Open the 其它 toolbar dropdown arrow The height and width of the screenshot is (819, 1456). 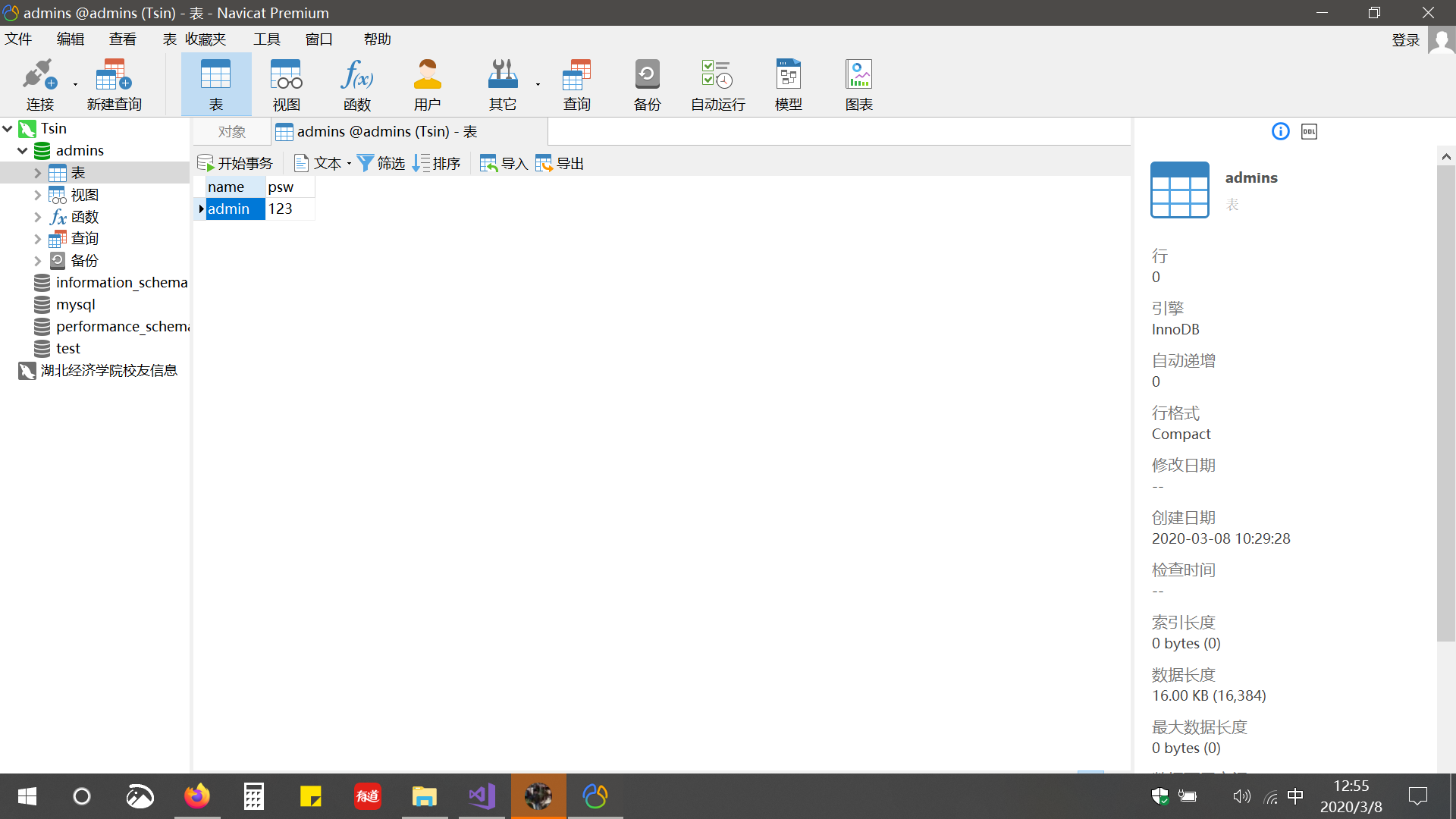pos(538,85)
